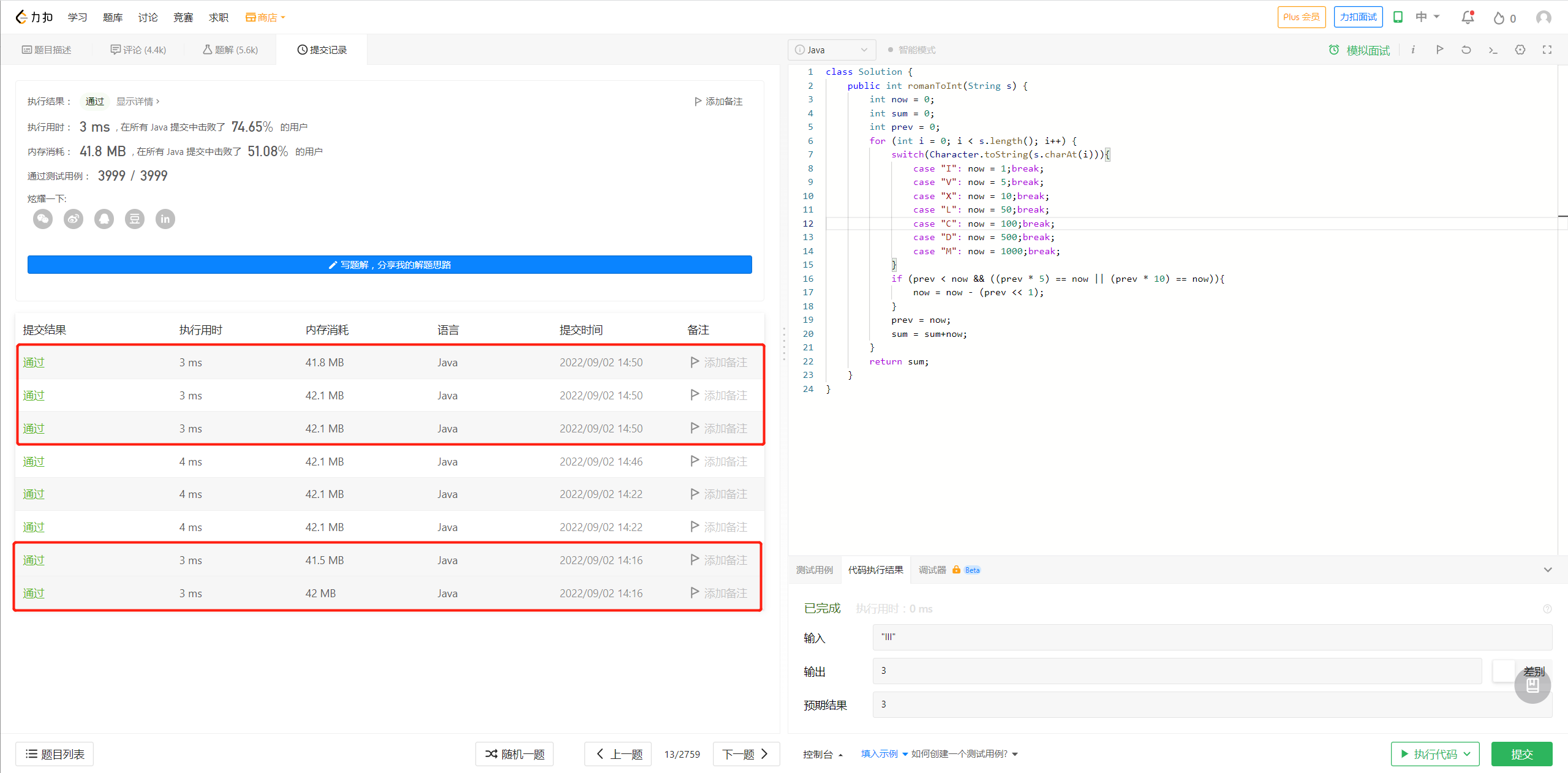Enter fullscreen editor mode
1568x773 pixels.
click(x=1547, y=50)
